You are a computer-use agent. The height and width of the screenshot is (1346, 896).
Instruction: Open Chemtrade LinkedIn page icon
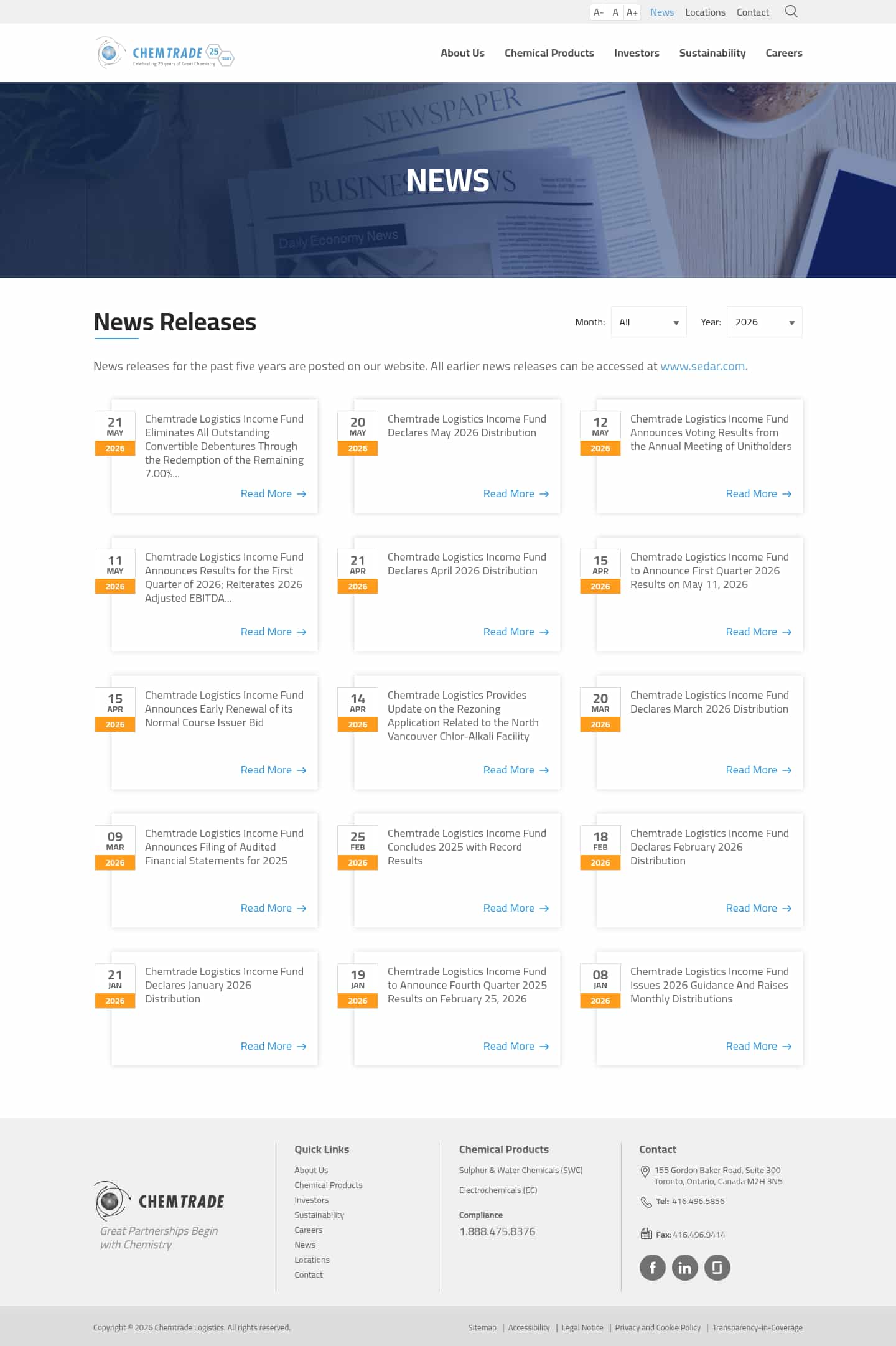685,1268
